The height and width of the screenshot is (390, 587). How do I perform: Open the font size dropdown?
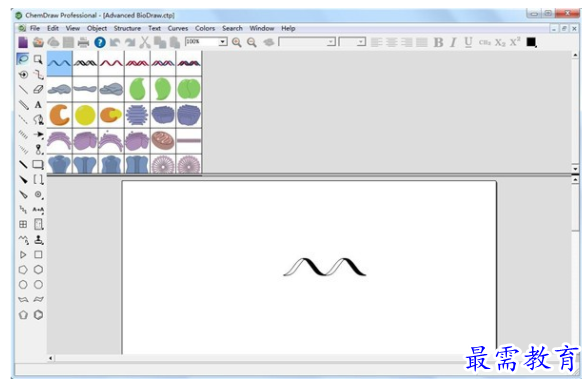point(361,42)
